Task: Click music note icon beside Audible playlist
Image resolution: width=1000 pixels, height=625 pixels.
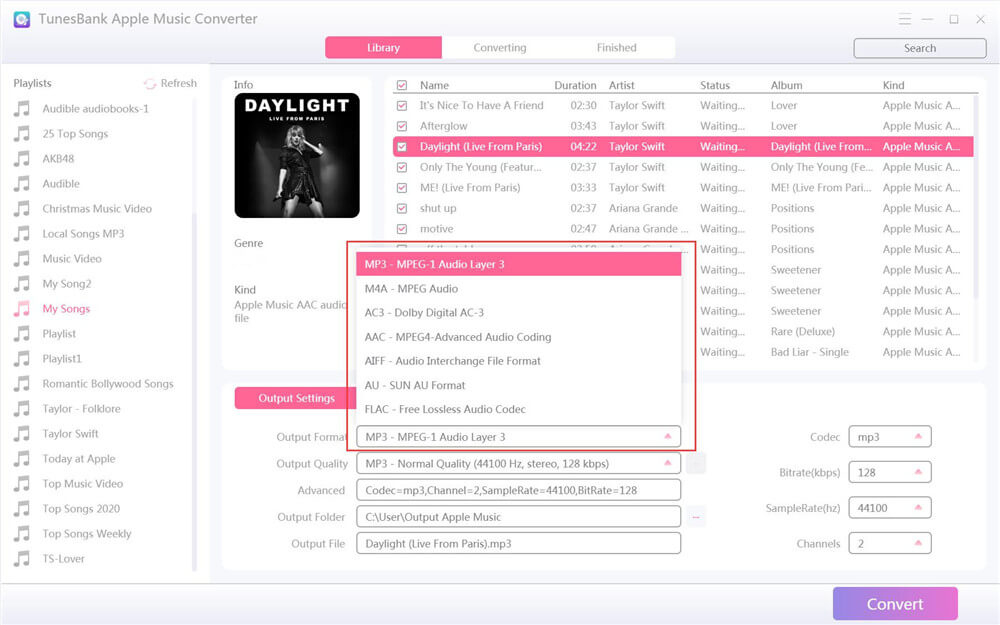Action: 22,184
